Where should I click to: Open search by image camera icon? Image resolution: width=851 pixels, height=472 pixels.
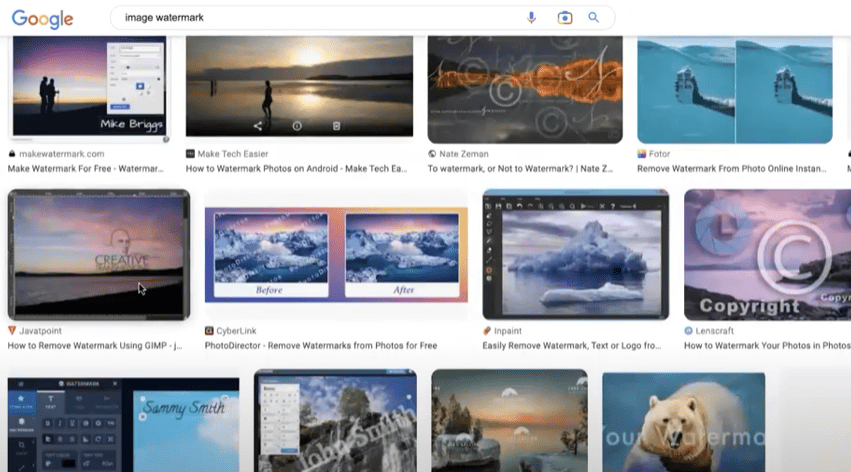click(x=564, y=17)
